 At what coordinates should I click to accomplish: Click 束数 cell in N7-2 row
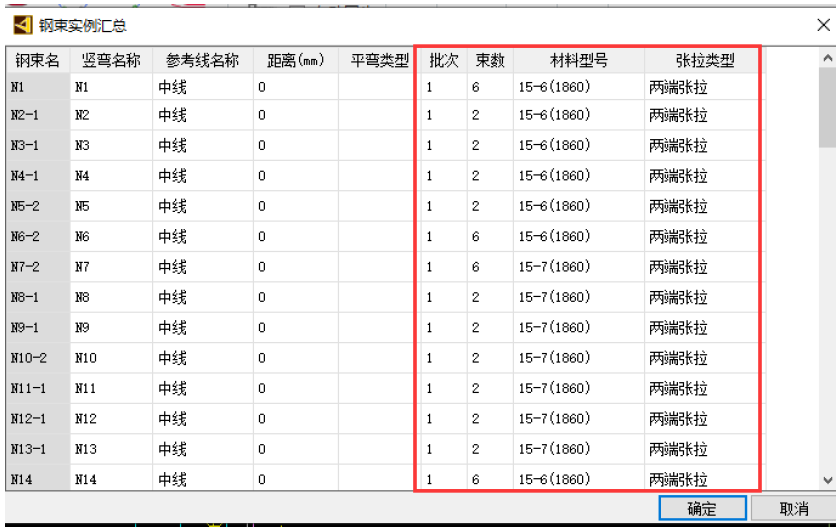click(490, 267)
